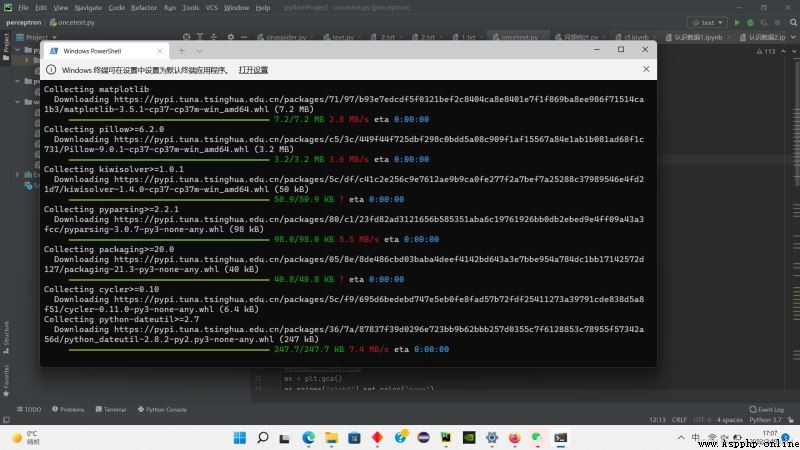The image size is (800, 450).
Task: Open PyCharm from the taskbar
Action: [446, 438]
